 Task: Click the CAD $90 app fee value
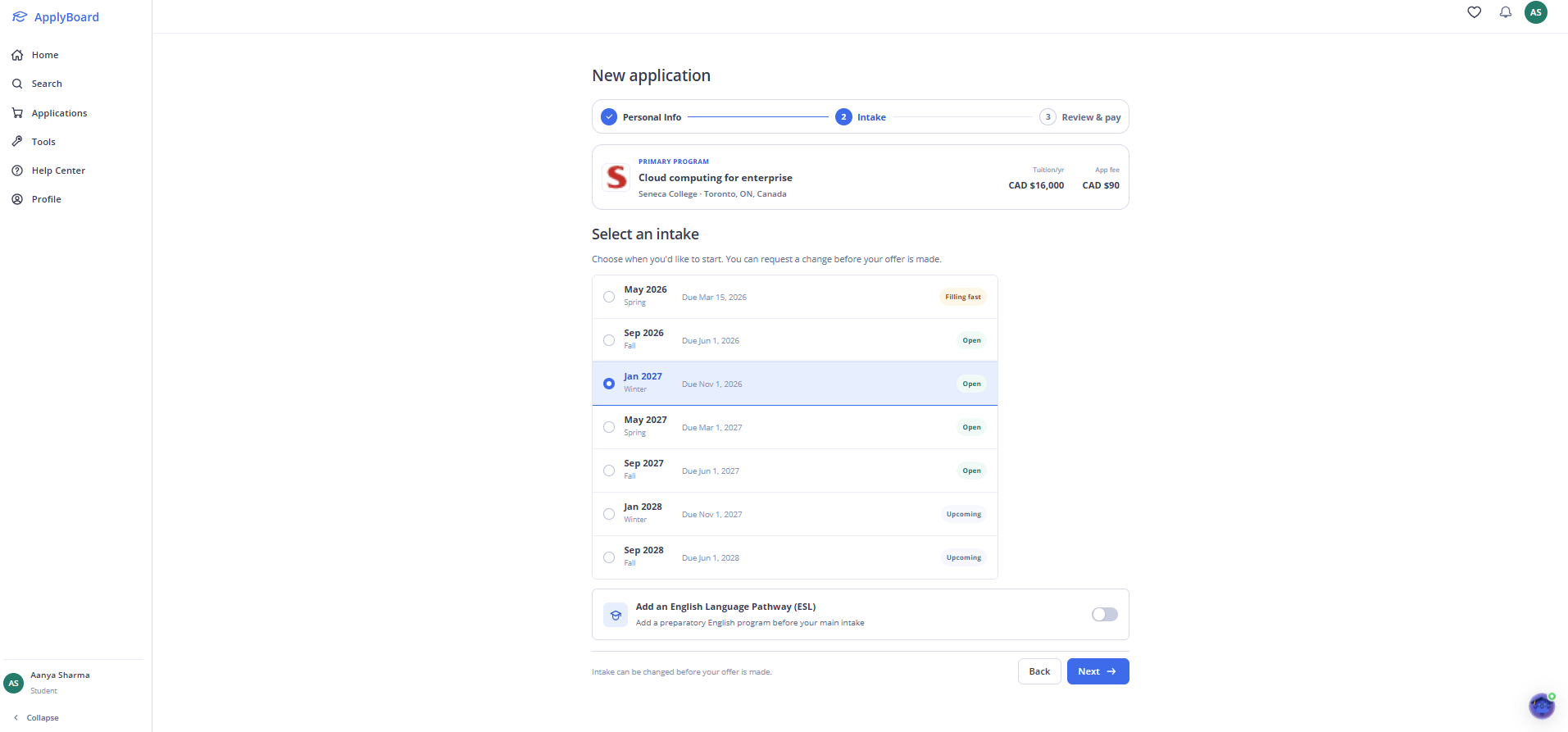point(1101,185)
